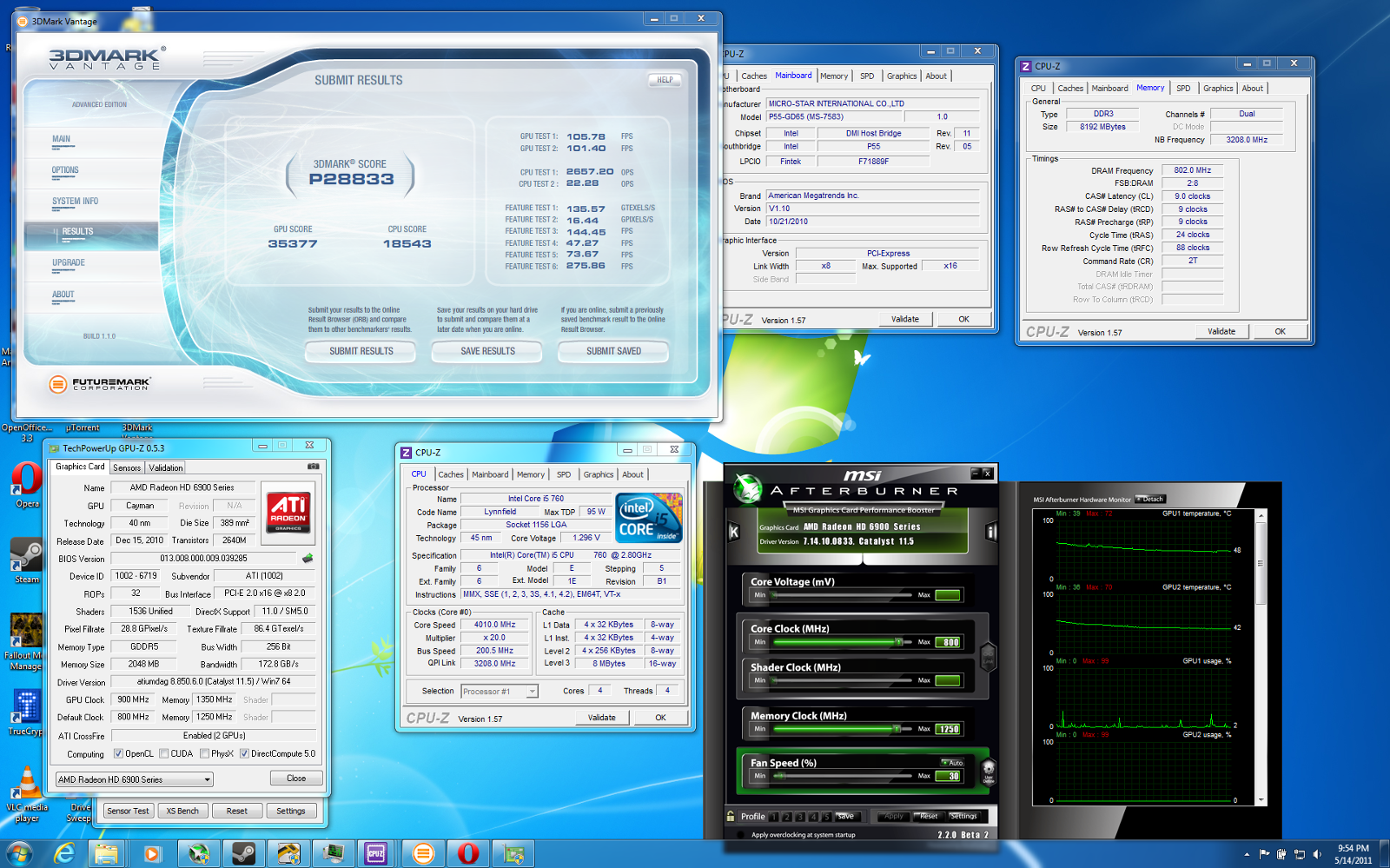Open the AMD Radeon HD 6900 Series dropdown
This screenshot has height=868, width=1390.
pyautogui.click(x=134, y=779)
